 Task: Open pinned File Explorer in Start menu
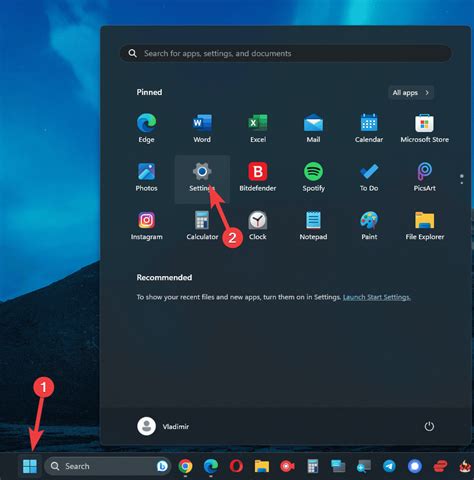[424, 226]
